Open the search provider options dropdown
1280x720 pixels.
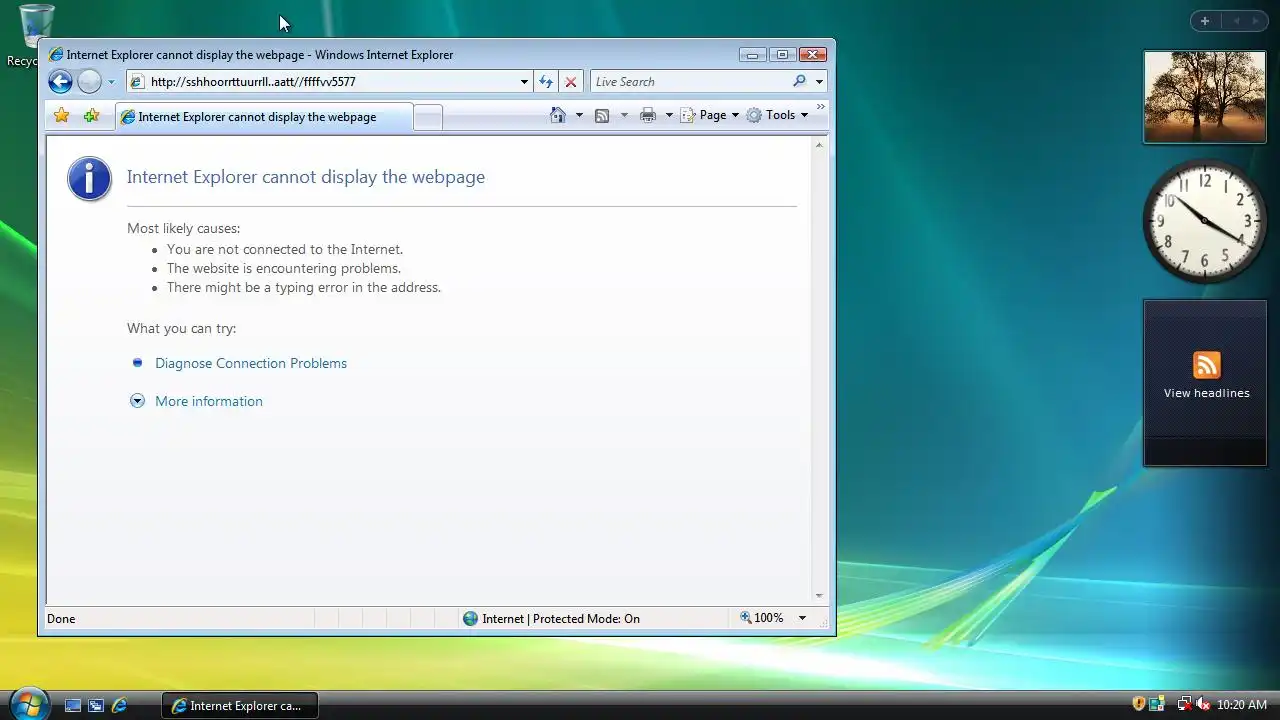point(819,82)
